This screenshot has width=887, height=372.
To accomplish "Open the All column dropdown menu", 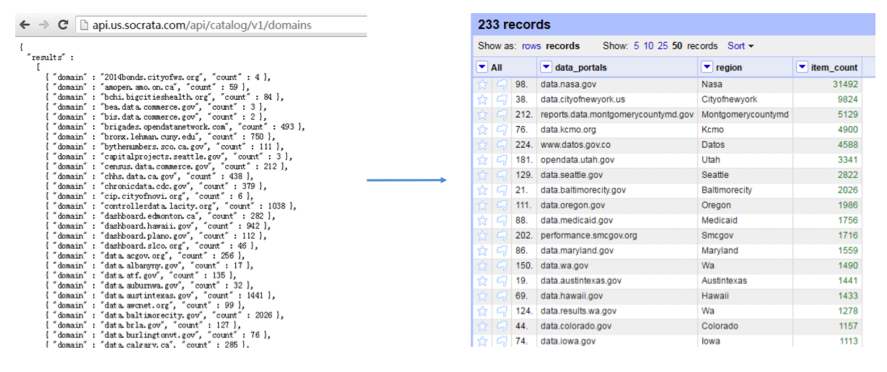I will tap(482, 67).
